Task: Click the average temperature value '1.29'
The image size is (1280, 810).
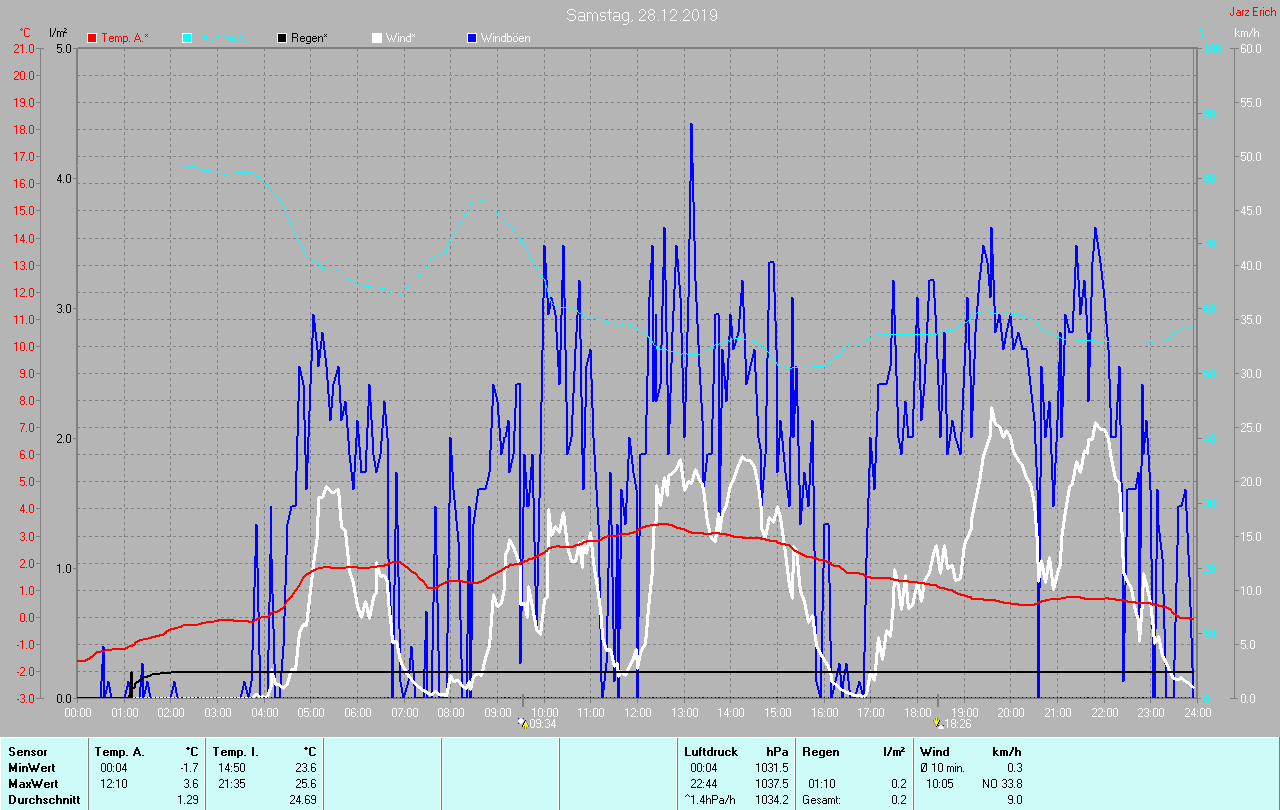Action: 188,800
